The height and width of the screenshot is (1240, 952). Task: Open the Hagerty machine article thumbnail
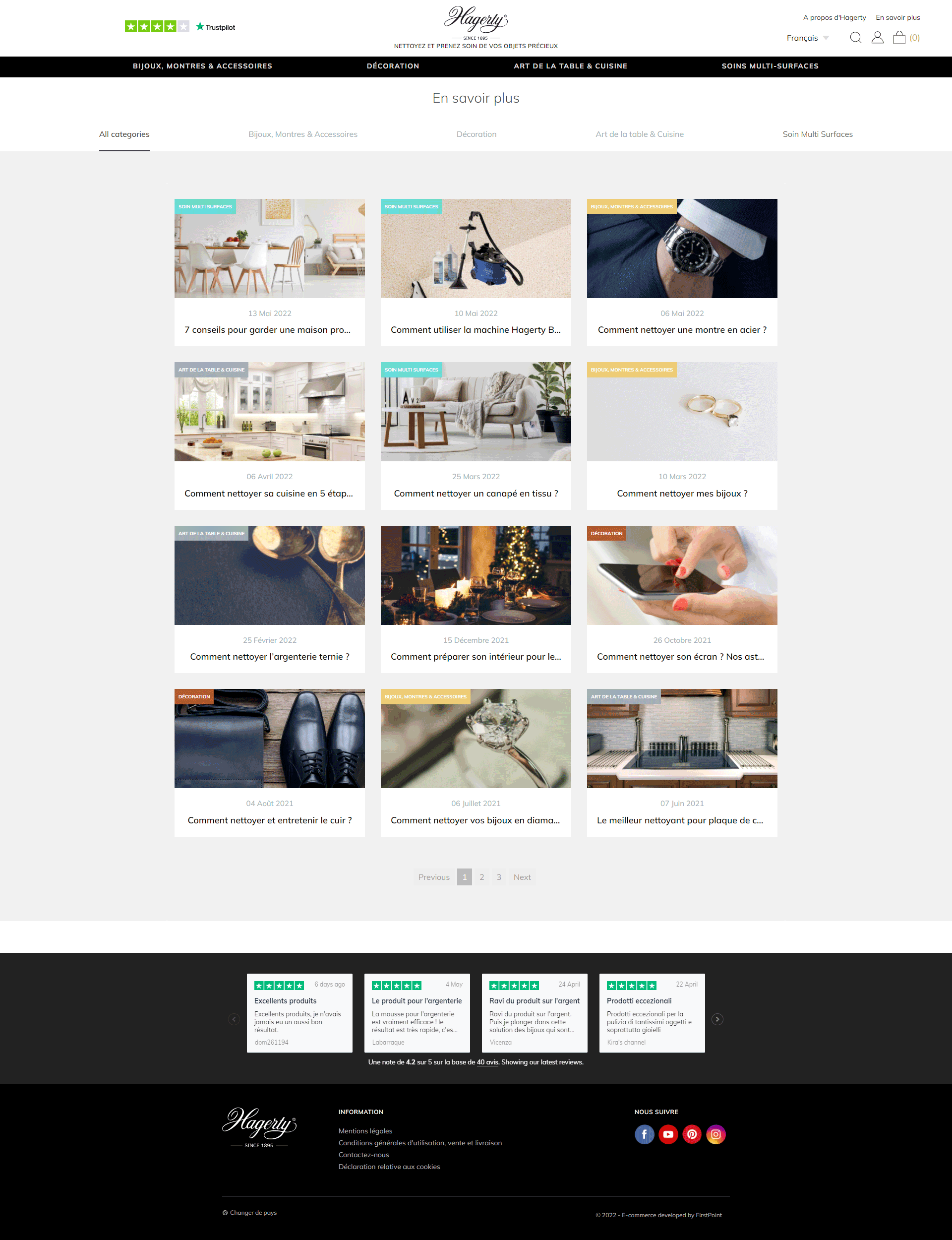[x=476, y=248]
